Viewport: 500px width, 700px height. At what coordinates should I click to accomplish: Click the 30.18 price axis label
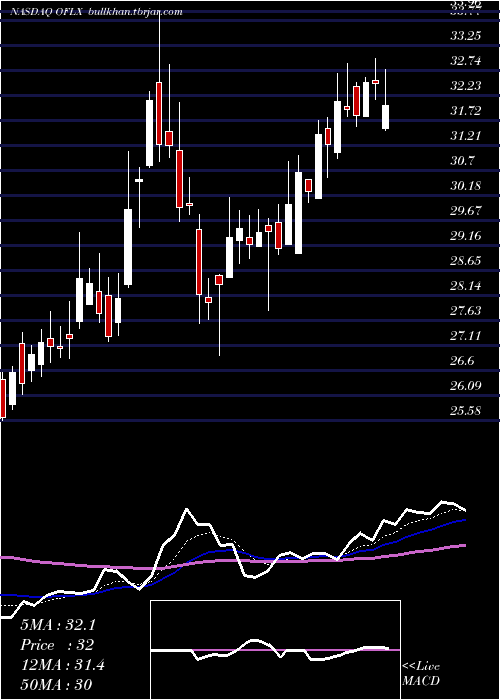465,186
